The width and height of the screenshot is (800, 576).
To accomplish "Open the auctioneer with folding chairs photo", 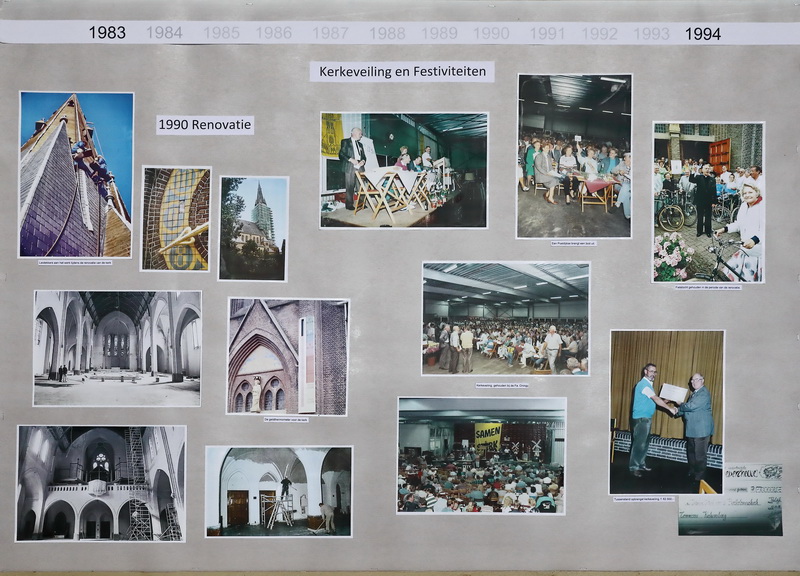I will pos(404,169).
